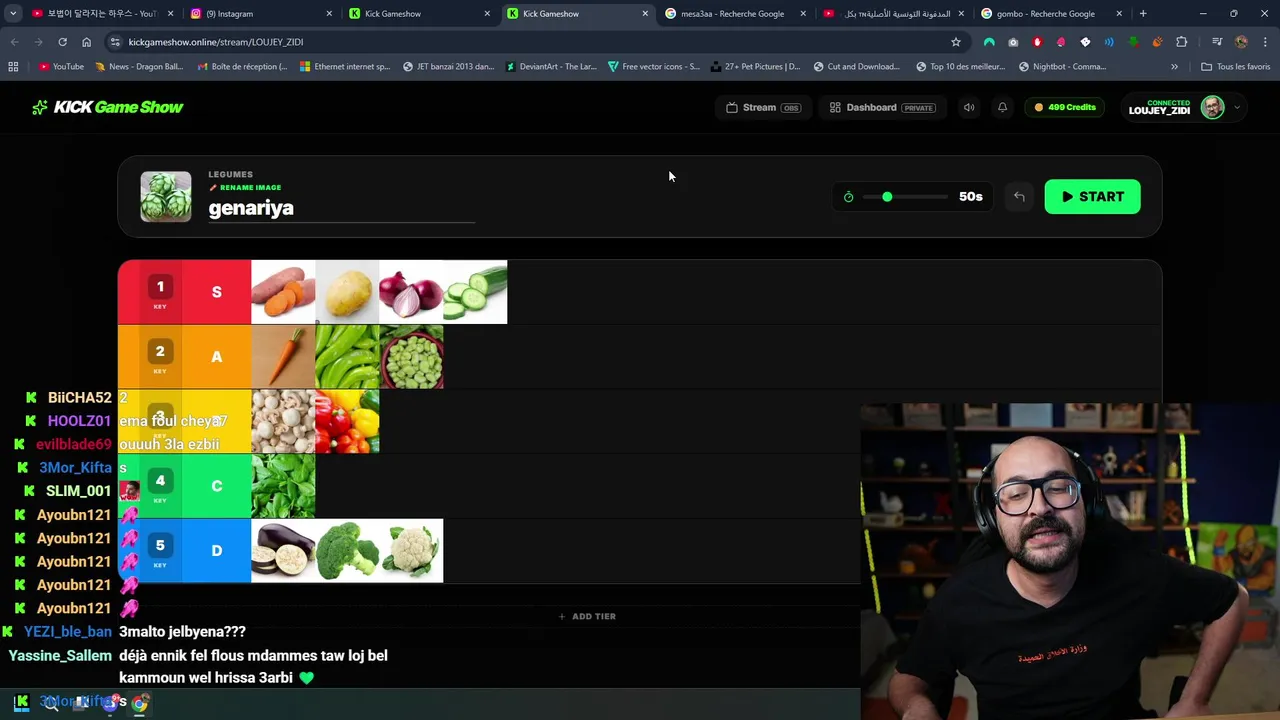Click the LOUJEY_ZIDI profile avatar
Image resolution: width=1280 pixels, height=720 pixels.
(x=1212, y=107)
